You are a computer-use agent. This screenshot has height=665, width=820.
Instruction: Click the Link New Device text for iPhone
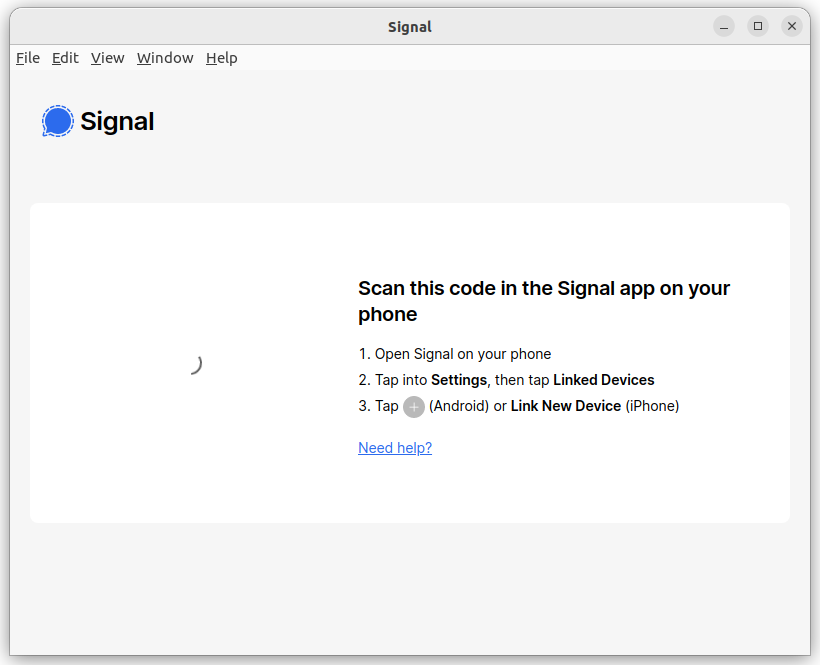pyautogui.click(x=564, y=406)
